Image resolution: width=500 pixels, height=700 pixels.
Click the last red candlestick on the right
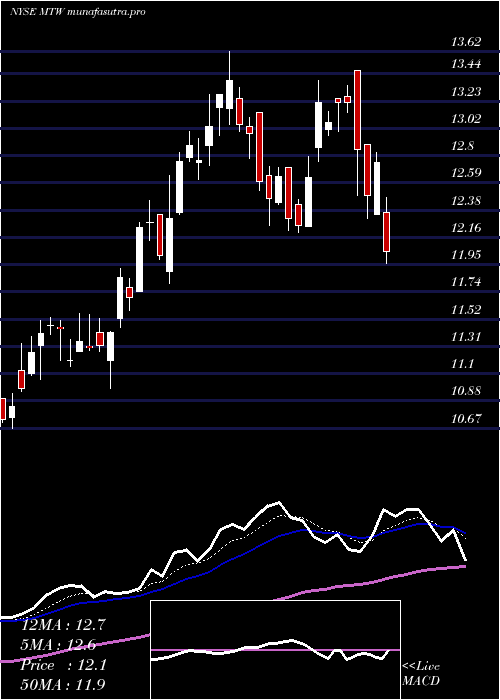coord(386,231)
